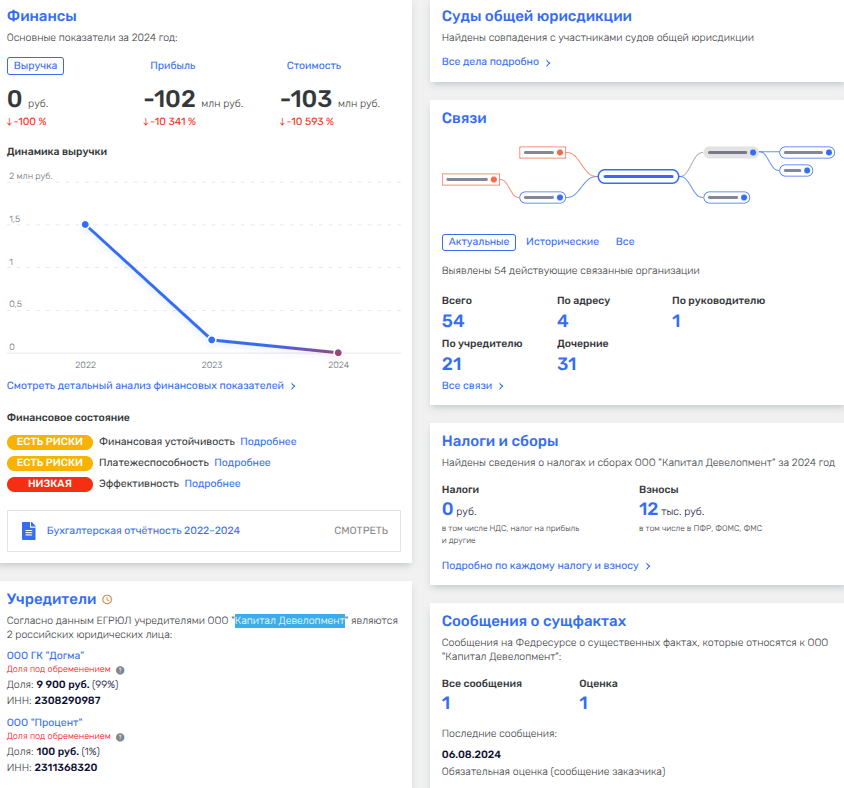The height and width of the screenshot is (788, 844).
Task: Open Подробнее next to Платежеспособность
Action: (x=242, y=463)
